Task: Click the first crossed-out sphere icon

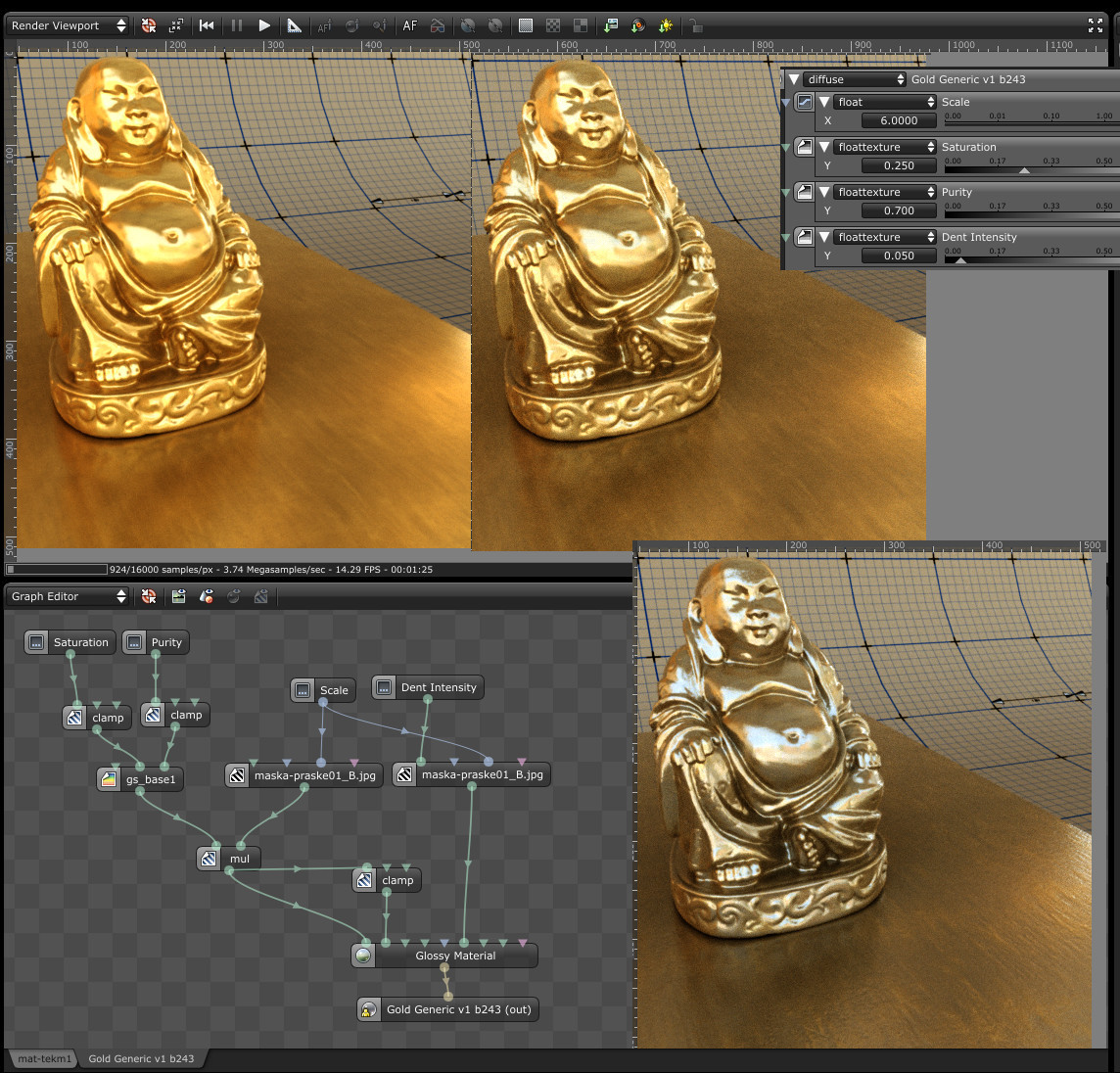Action: point(468,25)
